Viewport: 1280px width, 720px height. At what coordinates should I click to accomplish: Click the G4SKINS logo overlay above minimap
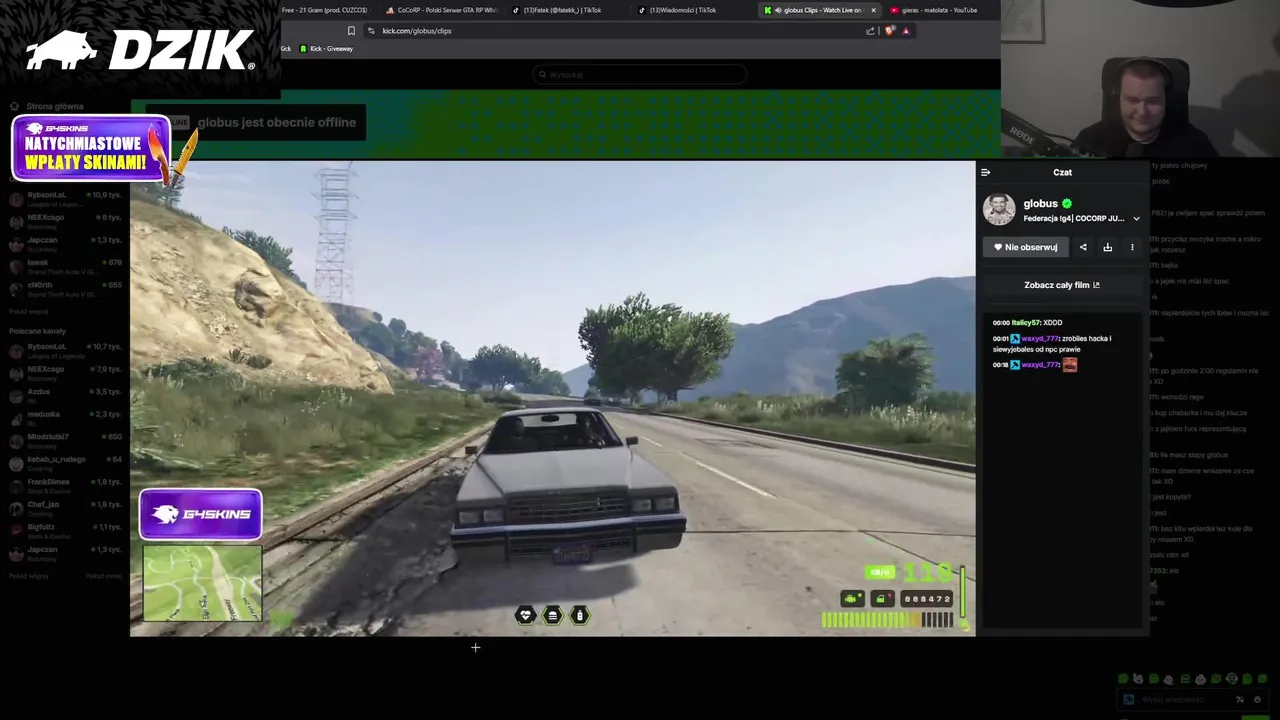click(x=201, y=515)
